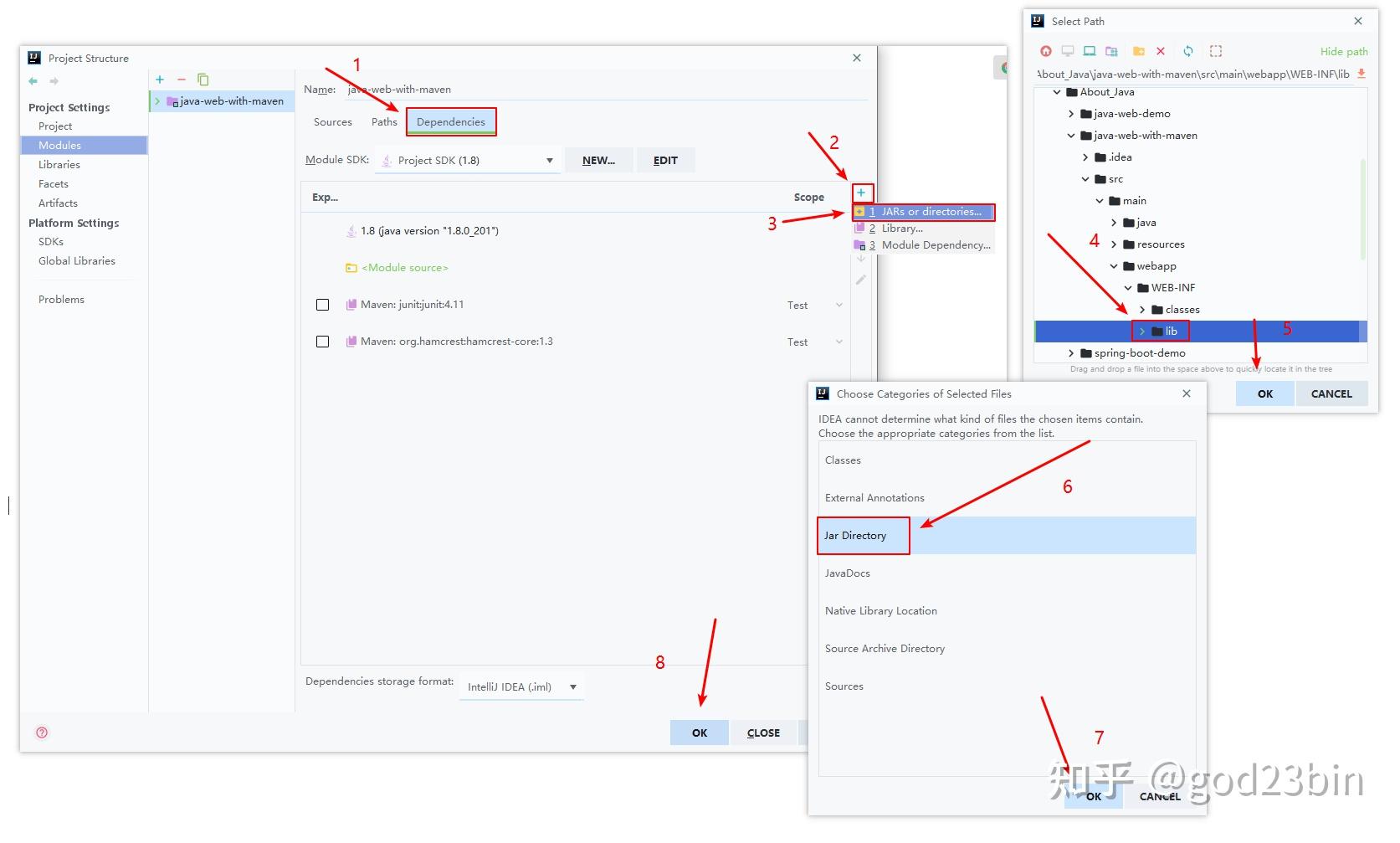The width and height of the screenshot is (1400, 843).
Task: Create a new folder in Select Path
Action: tap(1138, 51)
